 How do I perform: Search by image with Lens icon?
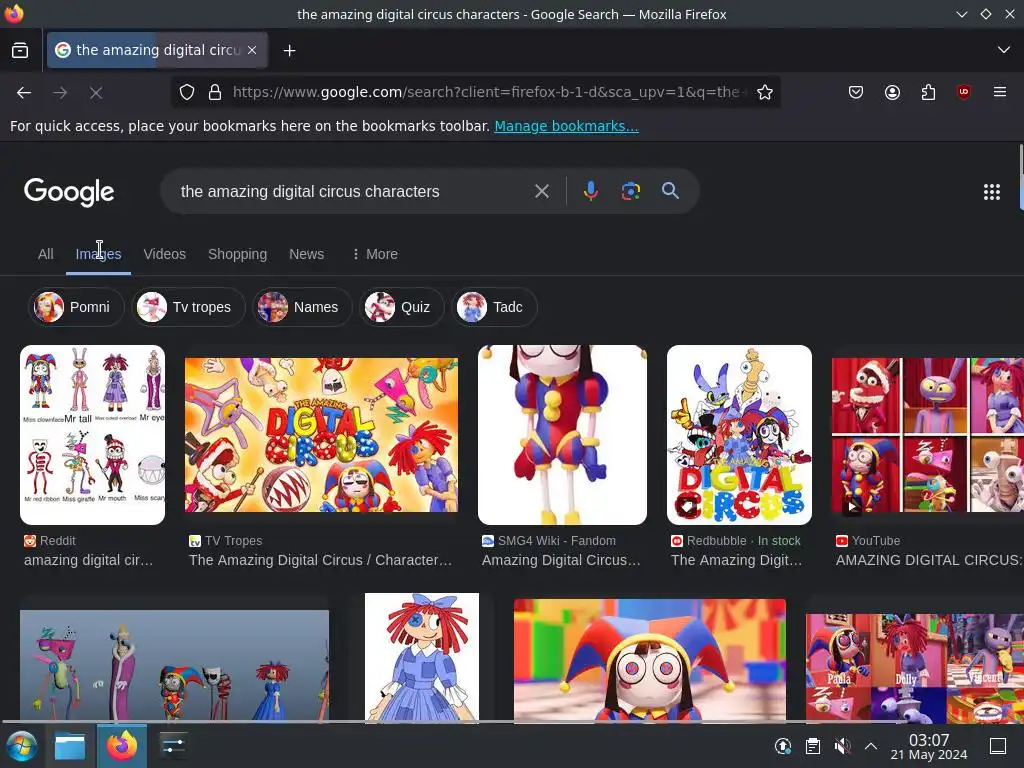click(630, 191)
